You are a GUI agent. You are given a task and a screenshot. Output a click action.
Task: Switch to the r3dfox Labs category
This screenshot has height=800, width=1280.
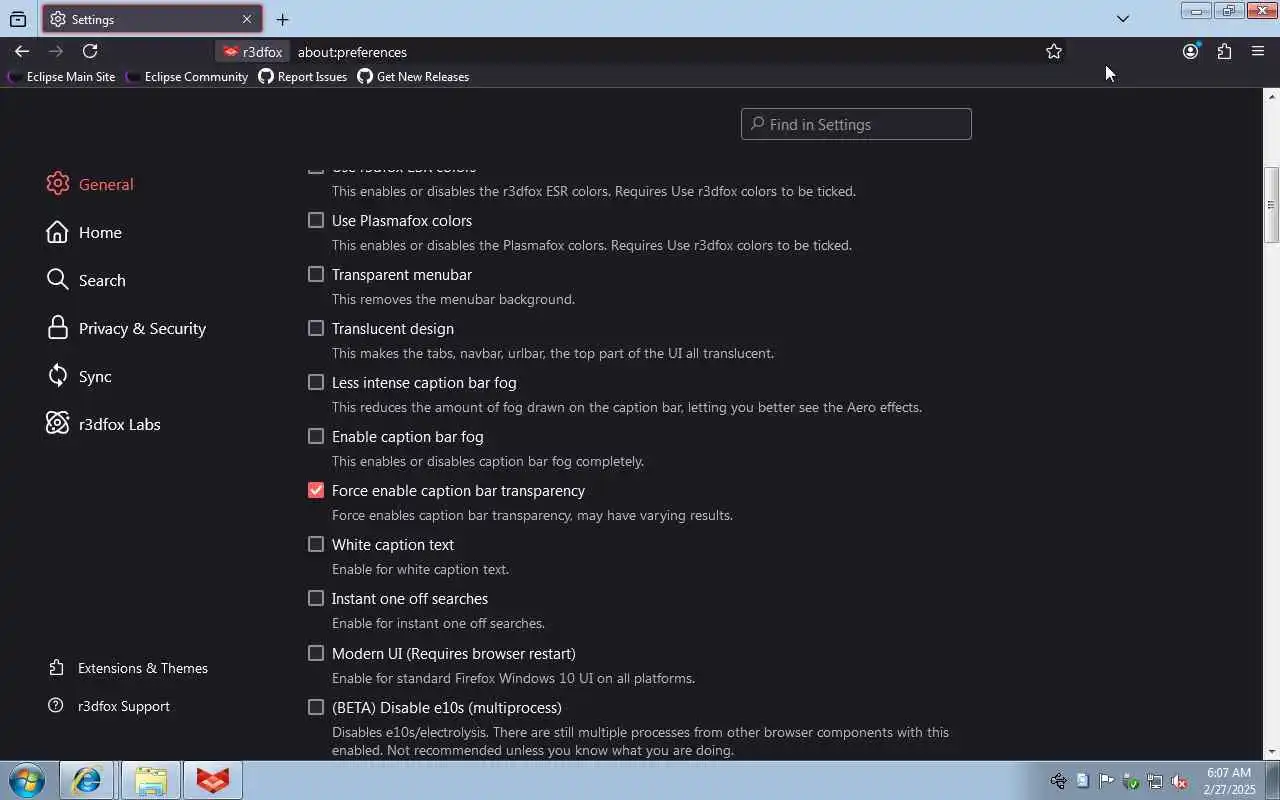click(119, 424)
